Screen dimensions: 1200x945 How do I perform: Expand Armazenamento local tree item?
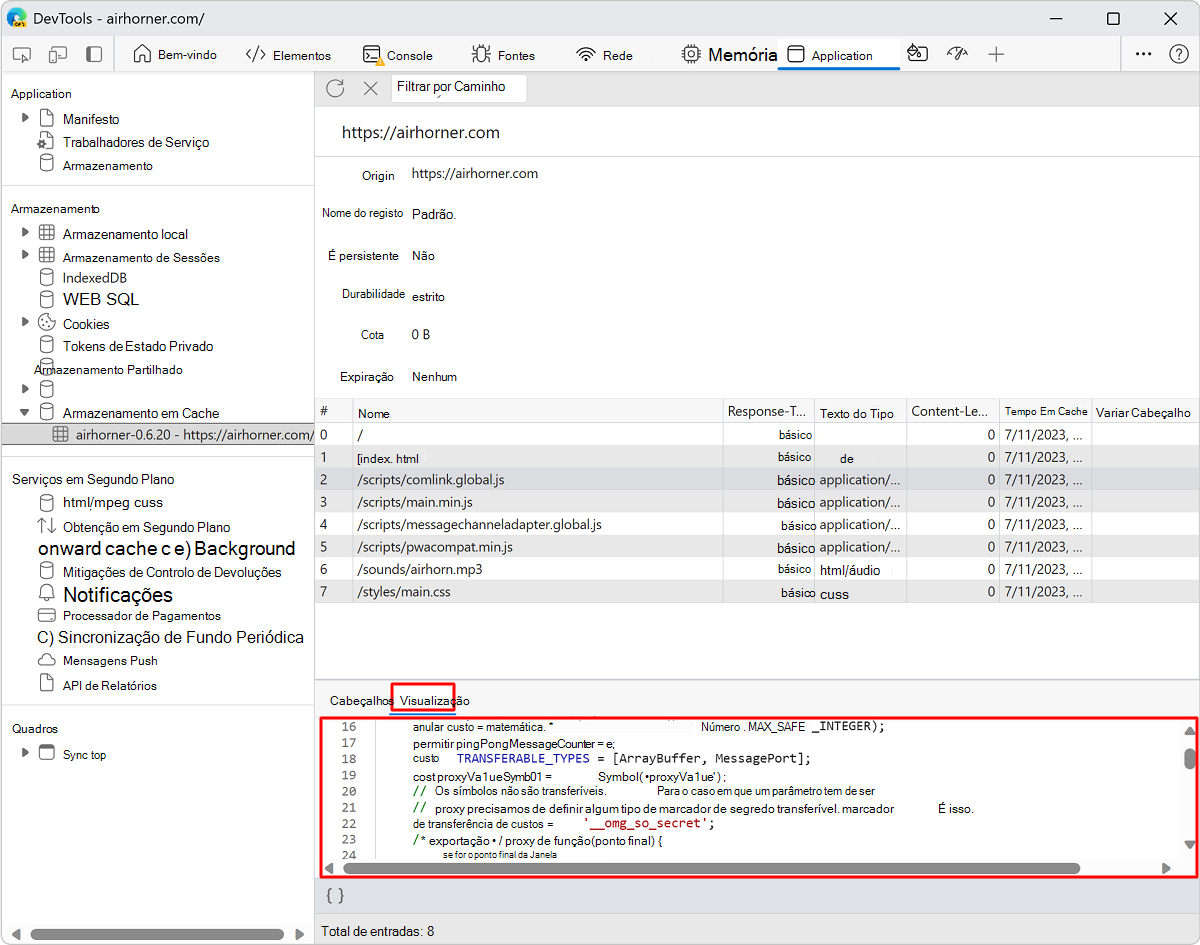[x=26, y=232]
